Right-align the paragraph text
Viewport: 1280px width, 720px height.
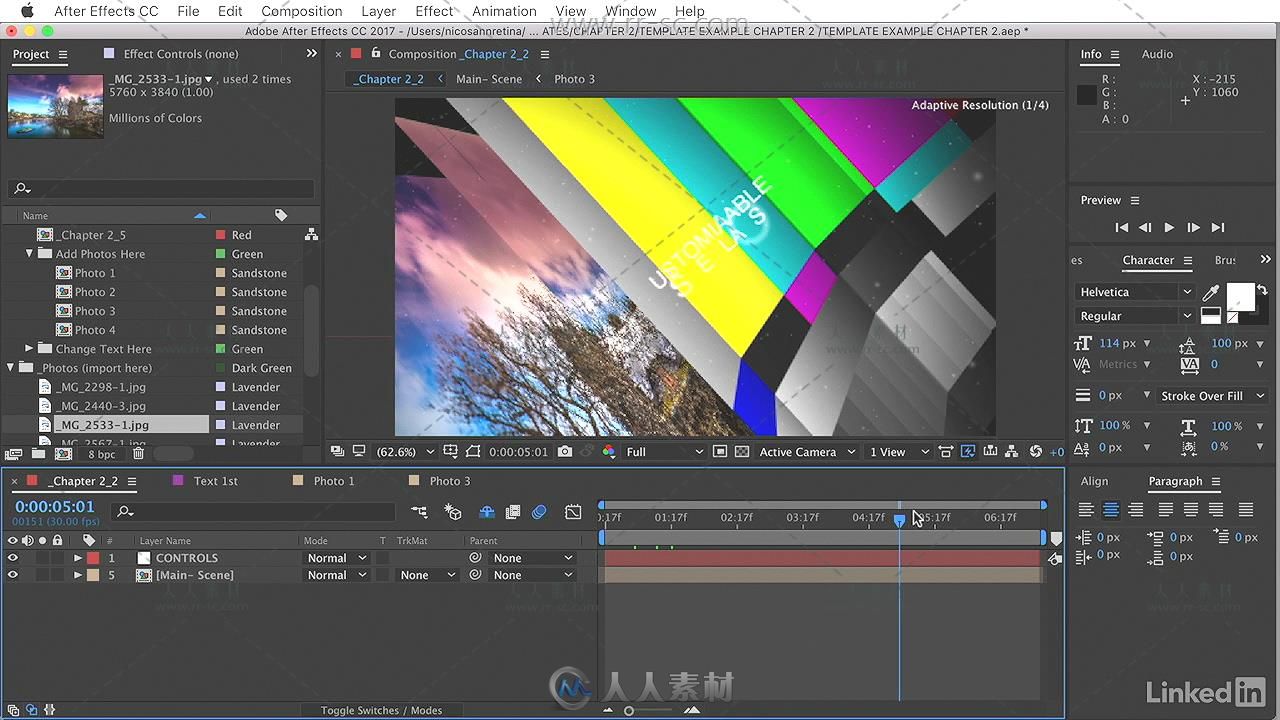(1136, 510)
